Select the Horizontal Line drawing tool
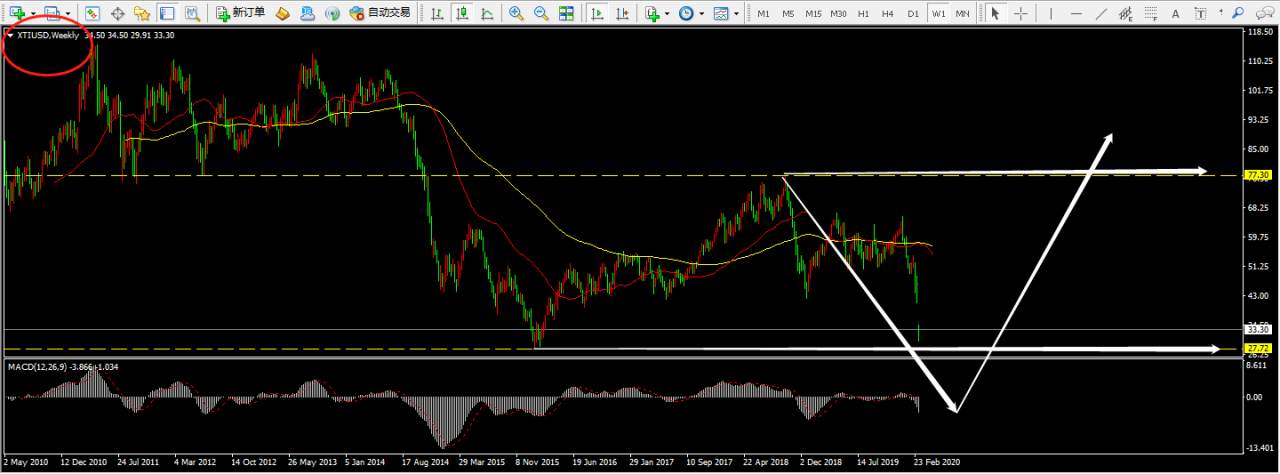This screenshot has width=1280, height=474. 1076,13
